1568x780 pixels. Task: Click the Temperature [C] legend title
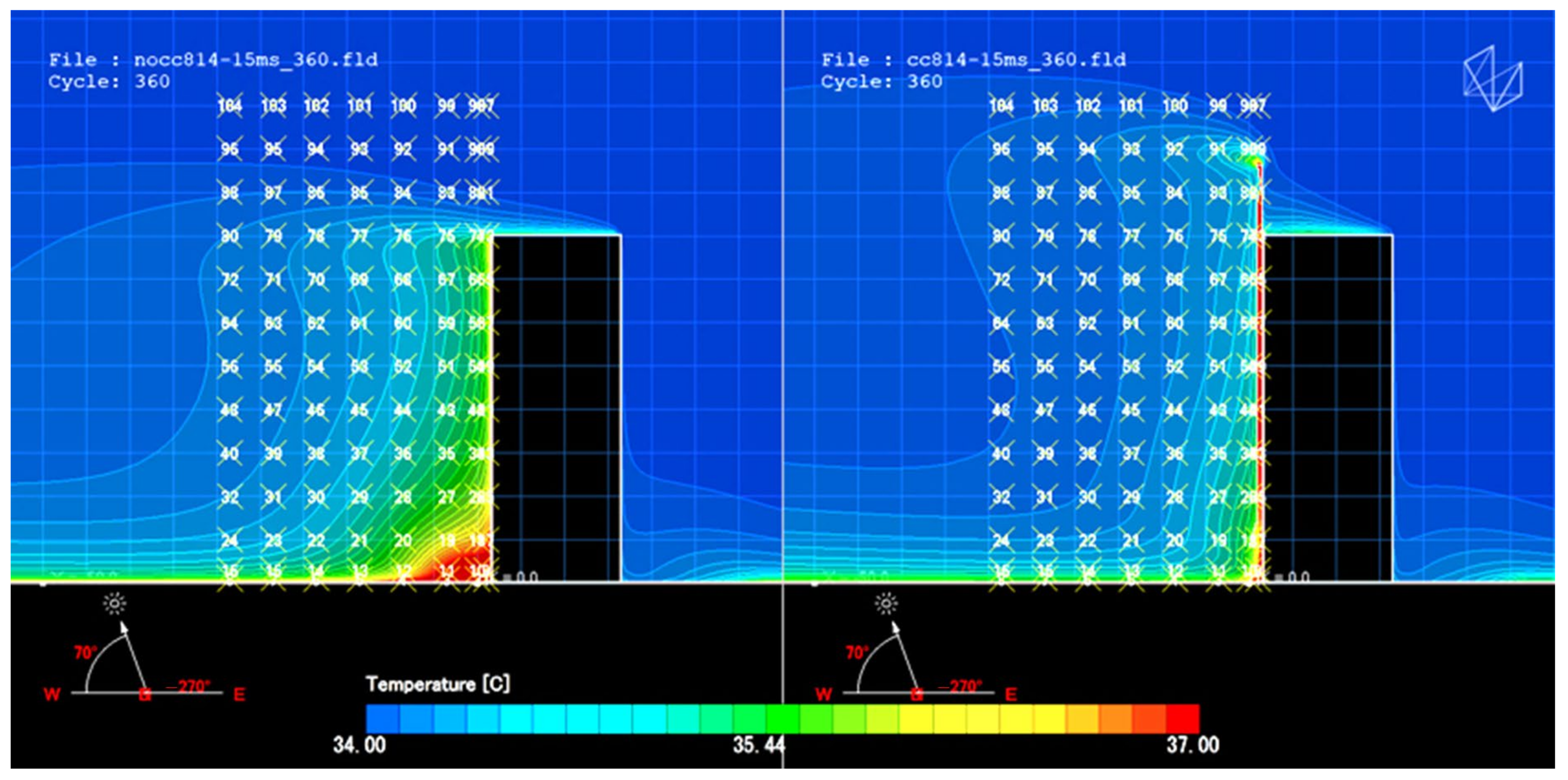click(x=438, y=684)
